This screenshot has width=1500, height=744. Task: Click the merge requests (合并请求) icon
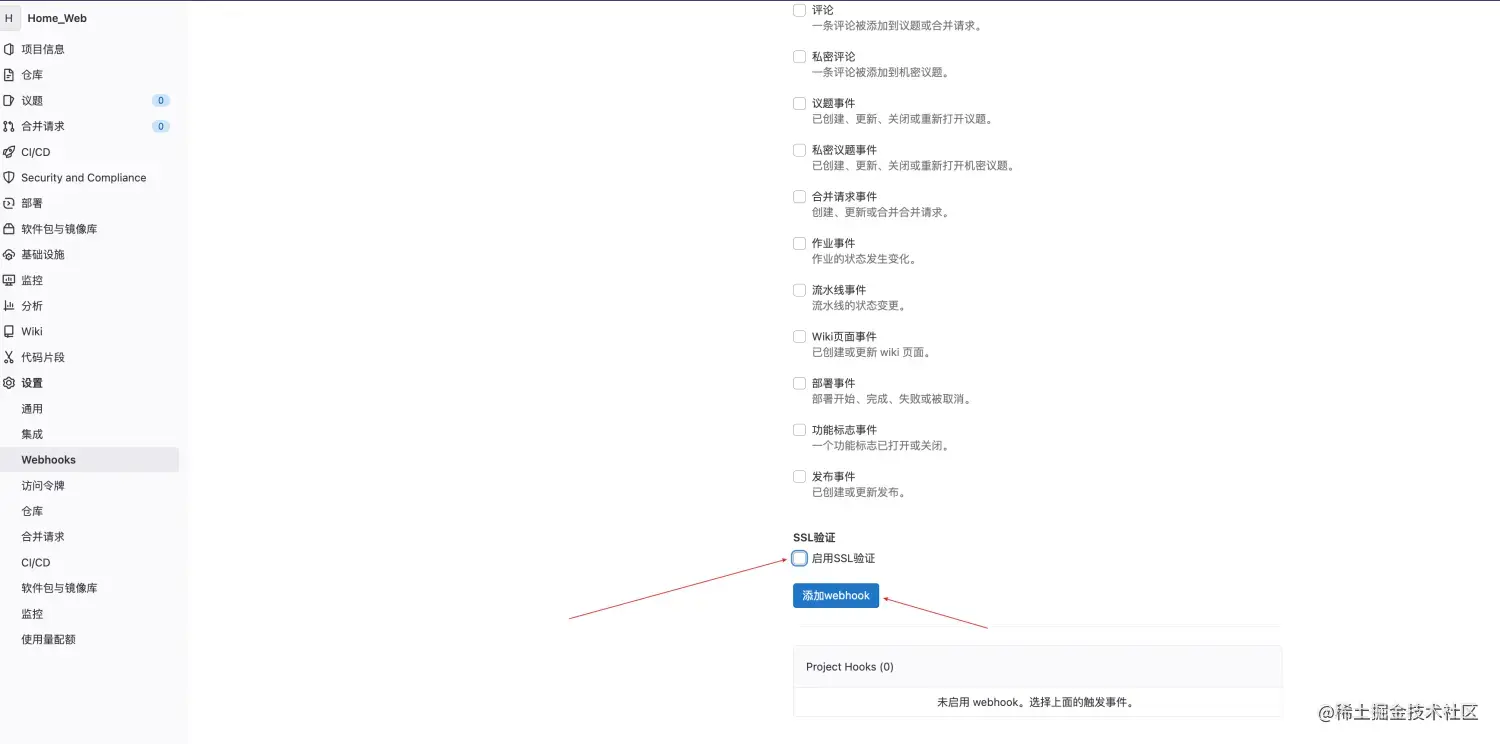[9, 126]
